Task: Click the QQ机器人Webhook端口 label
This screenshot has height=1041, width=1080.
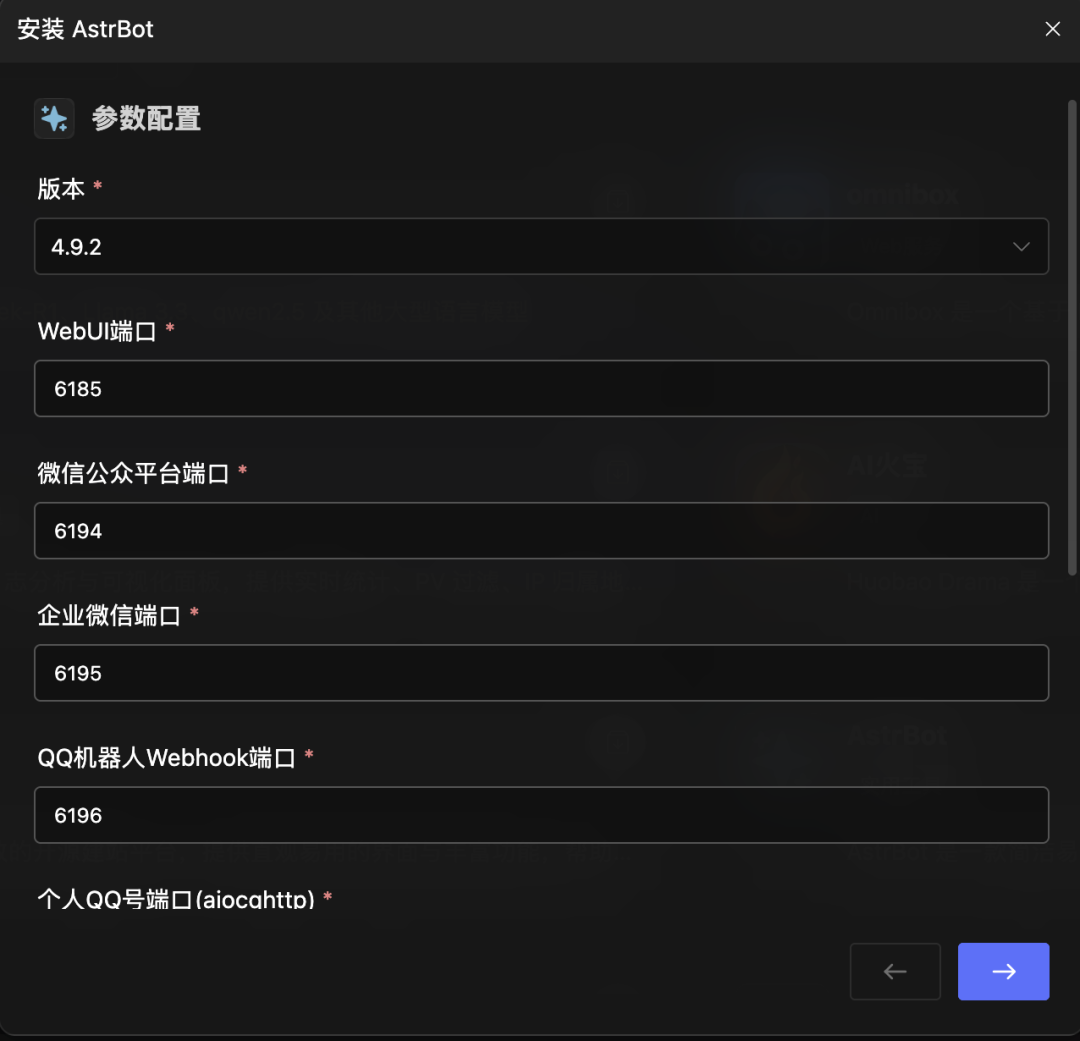Action: (x=166, y=758)
